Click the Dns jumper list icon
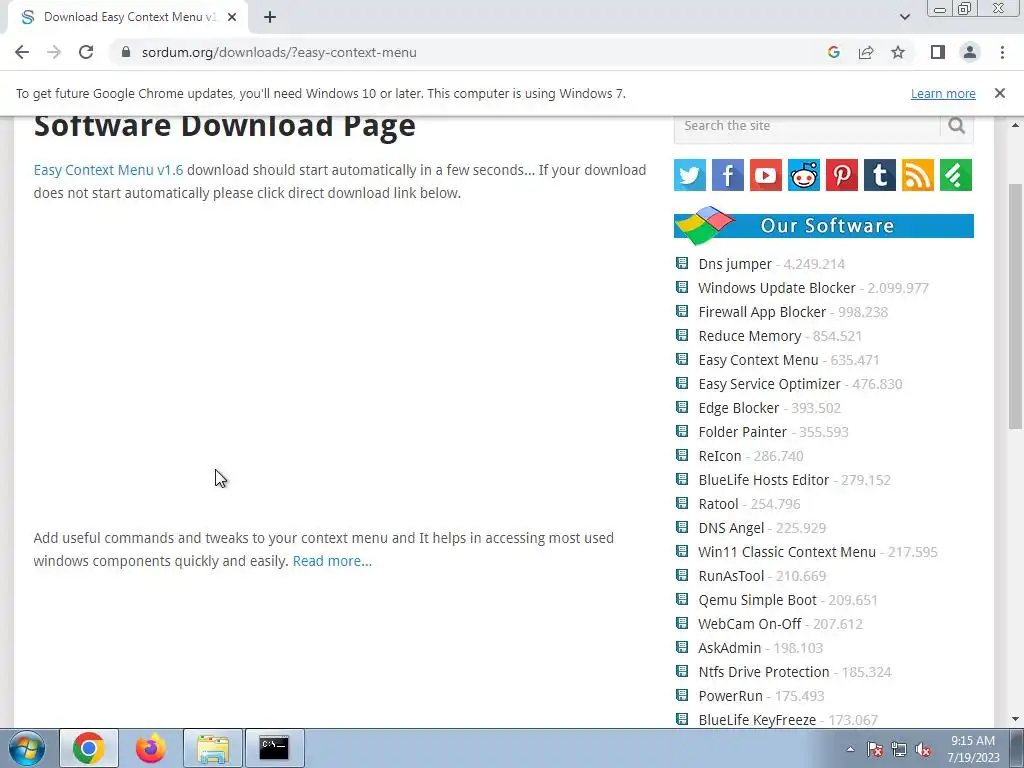The height and width of the screenshot is (768, 1024). click(x=682, y=263)
